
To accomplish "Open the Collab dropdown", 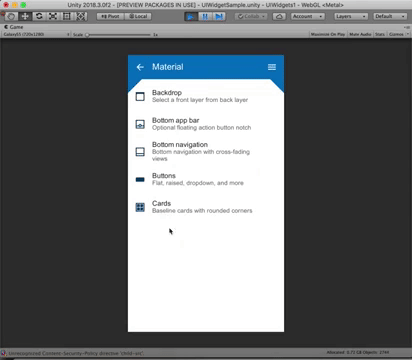I will (x=251, y=16).
